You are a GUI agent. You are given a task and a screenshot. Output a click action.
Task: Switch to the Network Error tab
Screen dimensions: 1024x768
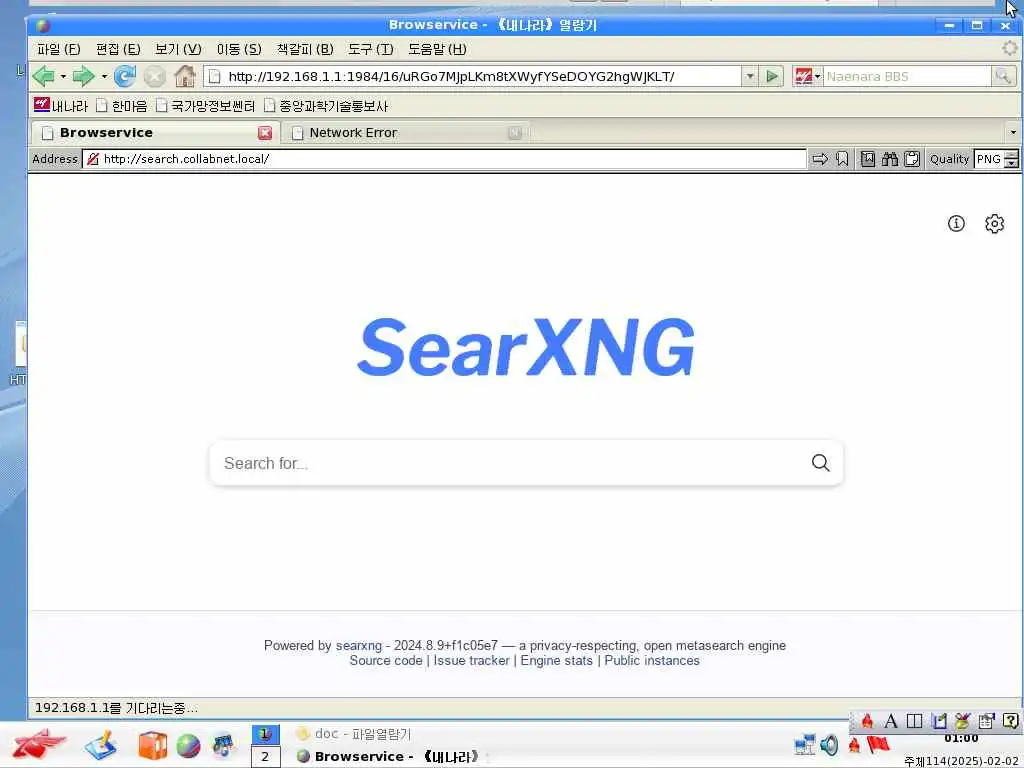405,133
